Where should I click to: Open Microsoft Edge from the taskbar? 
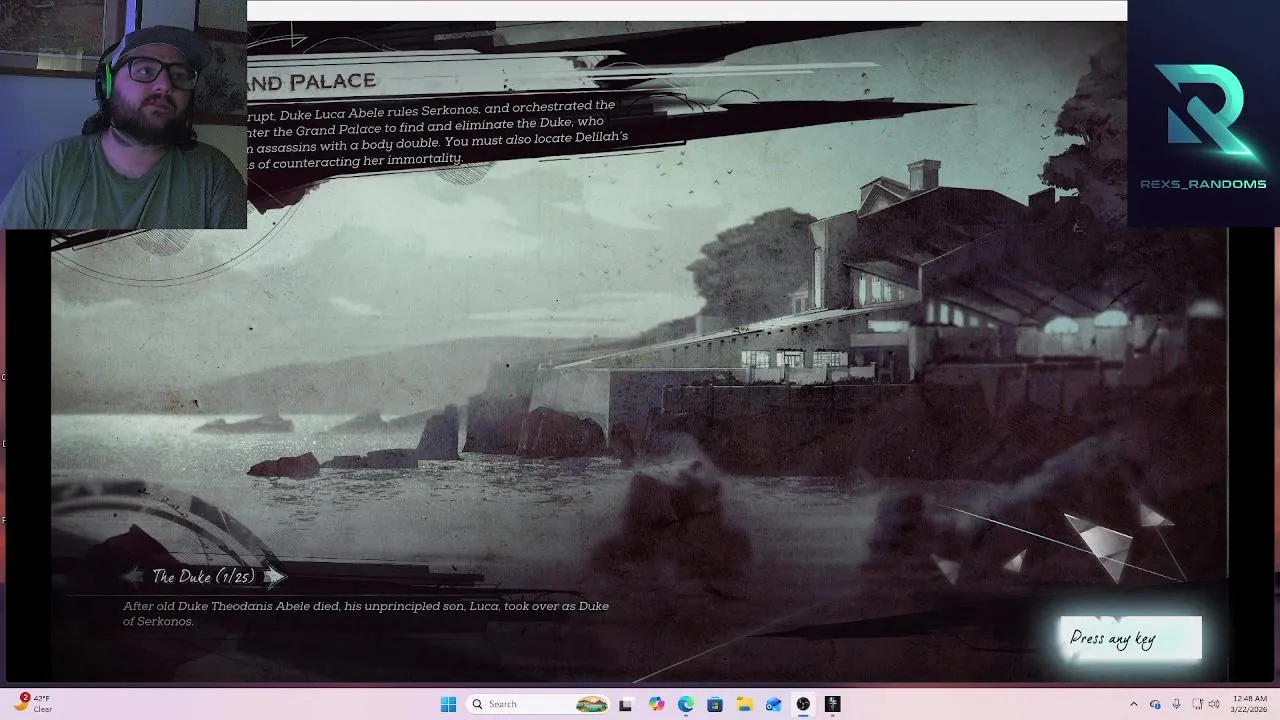coord(685,704)
